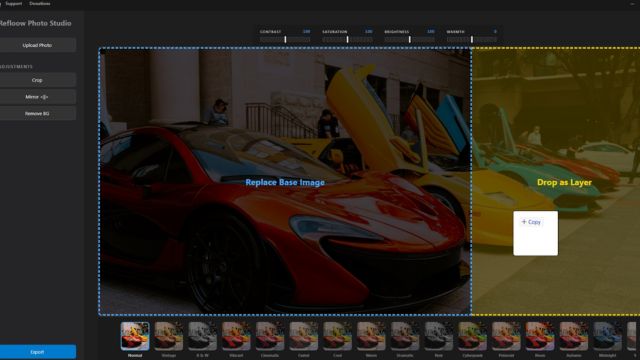Apply the Autumn filter thumbnail
The image size is (640, 360).
coord(573,336)
